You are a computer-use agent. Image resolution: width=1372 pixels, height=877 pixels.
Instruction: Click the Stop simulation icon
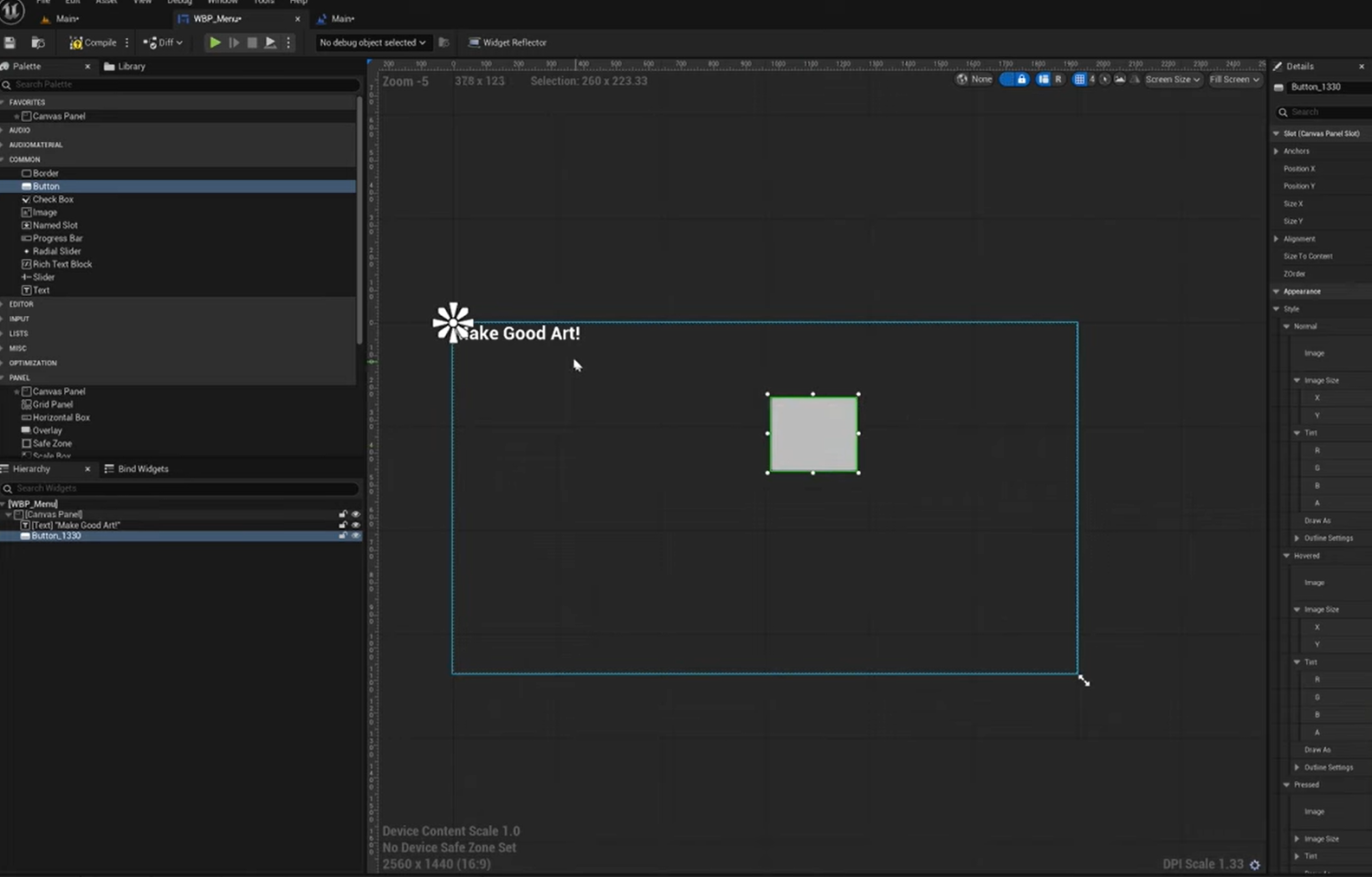tap(252, 42)
